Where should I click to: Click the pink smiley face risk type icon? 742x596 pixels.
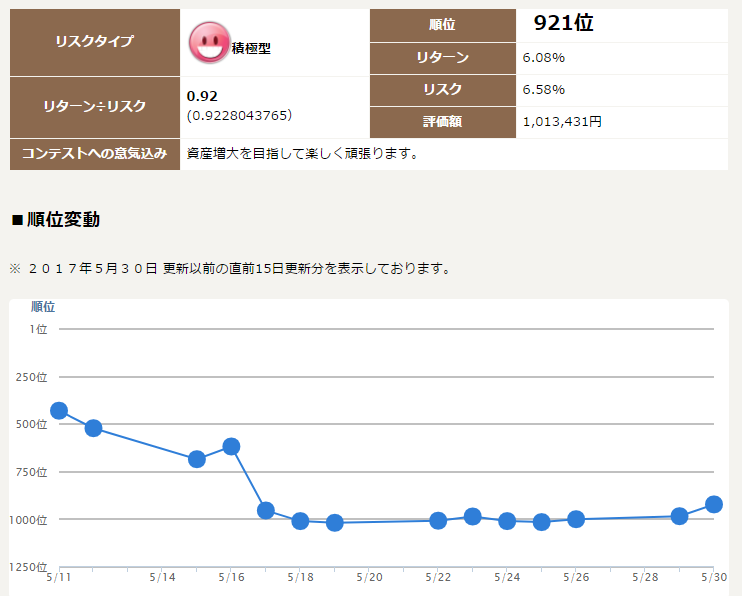209,43
